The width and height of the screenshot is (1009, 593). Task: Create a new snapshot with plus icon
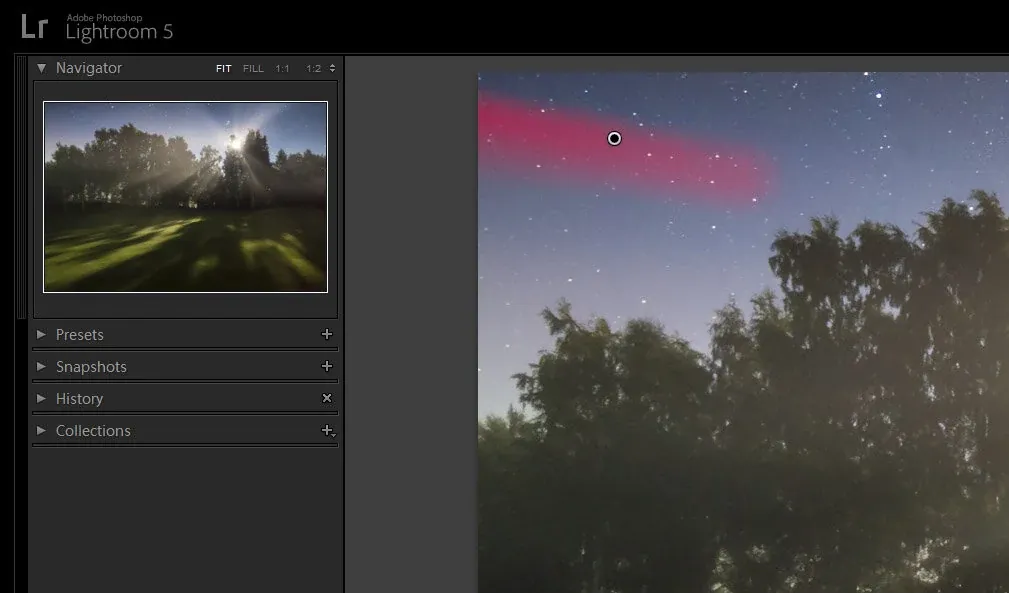tap(326, 367)
